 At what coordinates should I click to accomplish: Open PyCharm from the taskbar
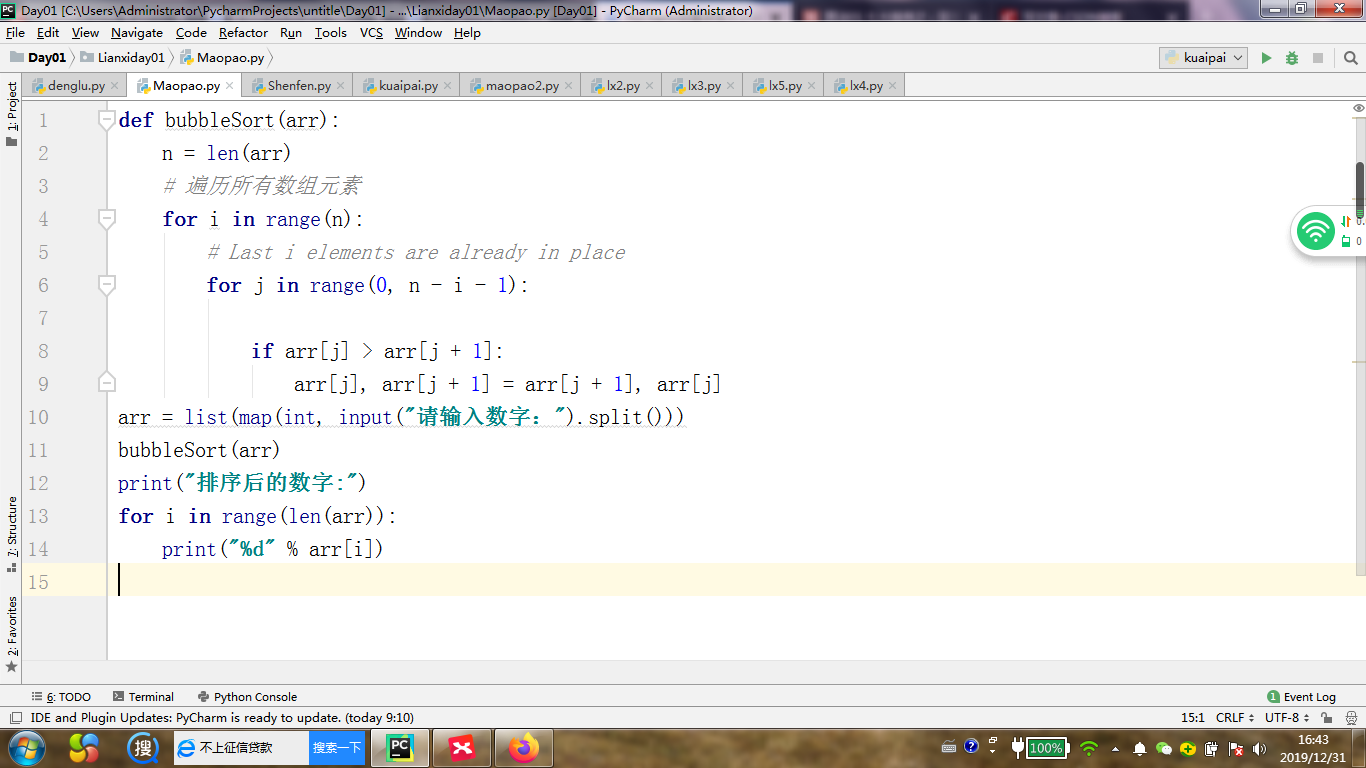click(400, 748)
